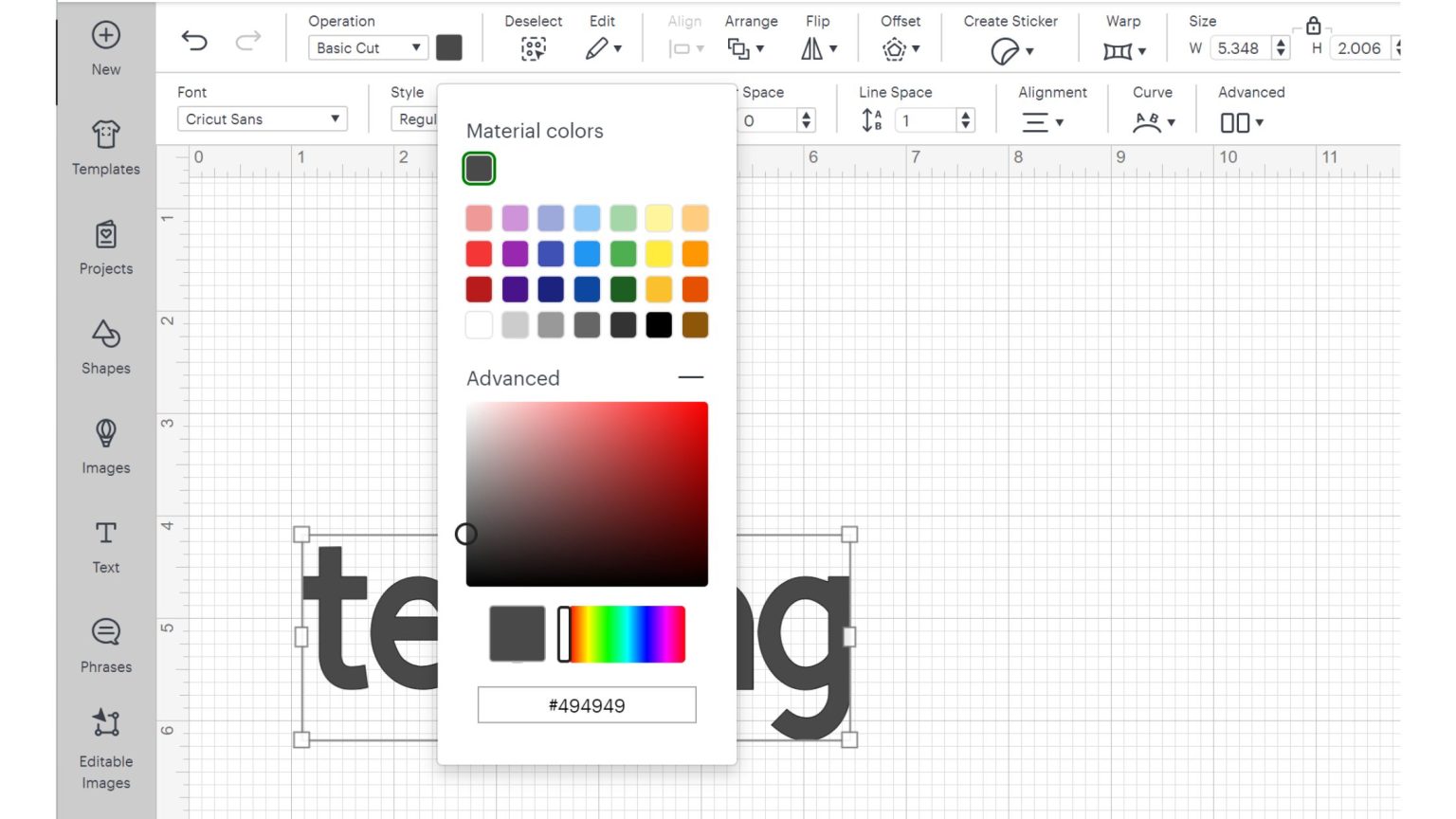This screenshot has height=819, width=1456.
Task: Click the Undo arrow icon
Action: point(194,41)
